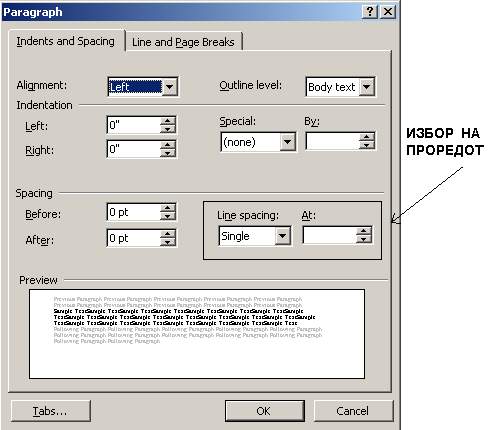Viewport: 500px width, 430px height.
Task: Expand the Line spacing dropdown
Action: pyautogui.click(x=283, y=236)
